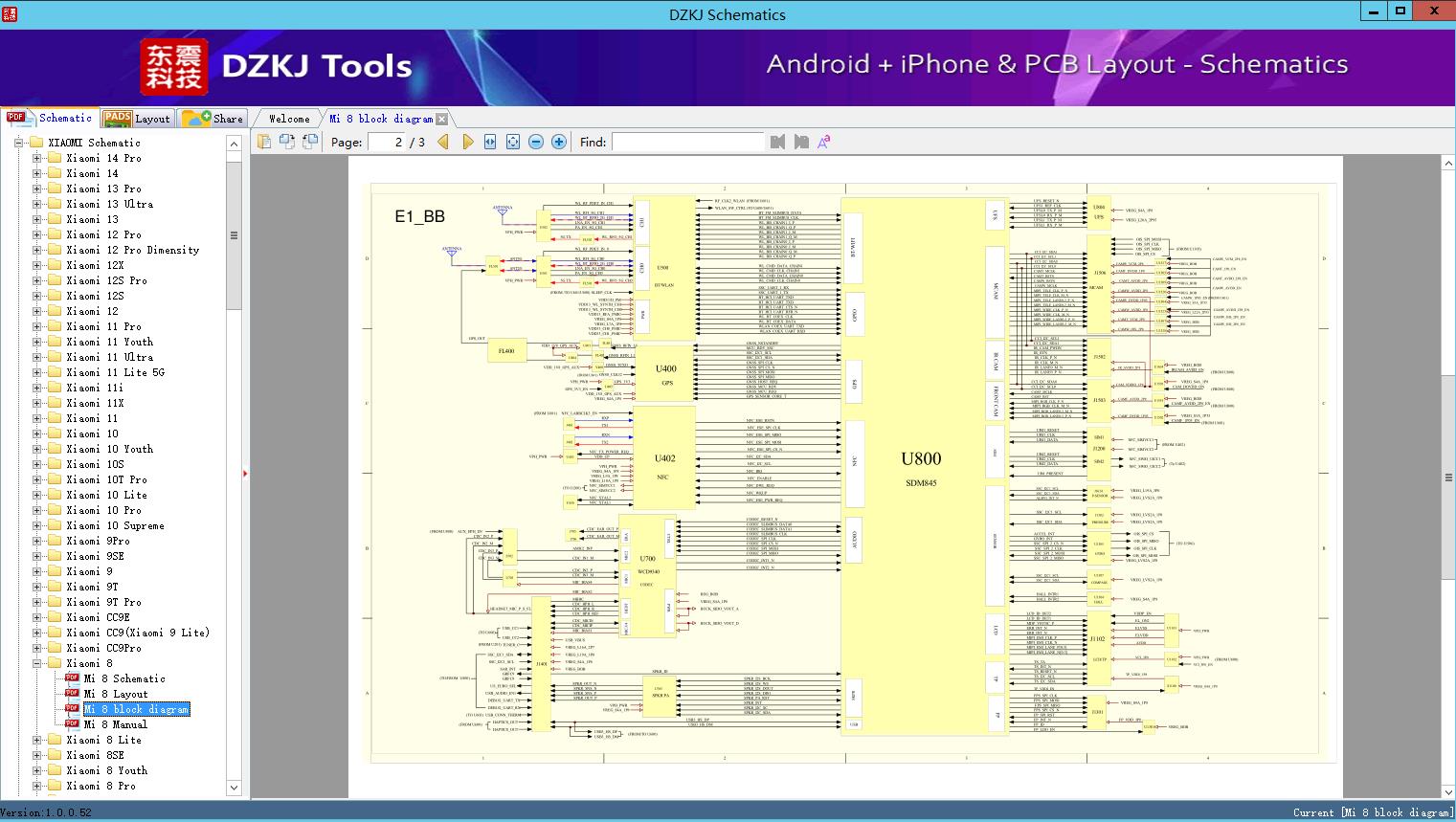
Task: Collapse the Xiaomi 8 folder
Action: 36,663
